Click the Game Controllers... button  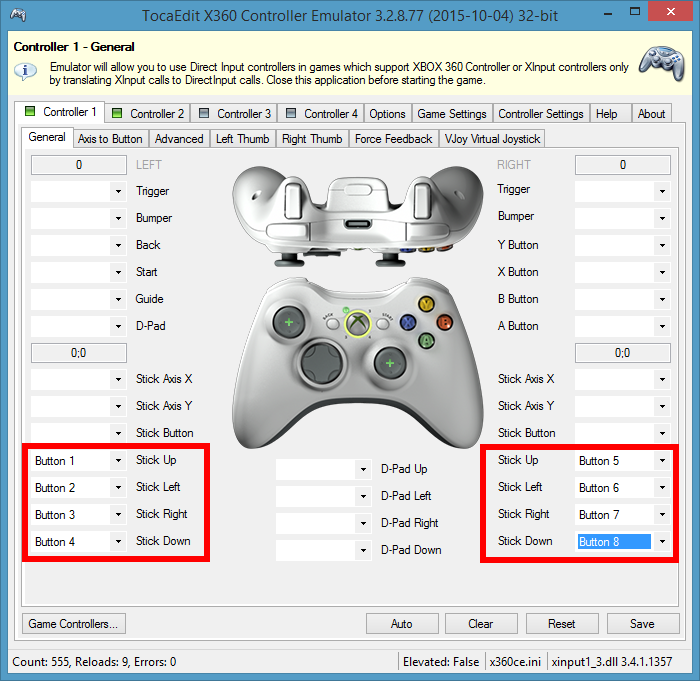coord(74,624)
